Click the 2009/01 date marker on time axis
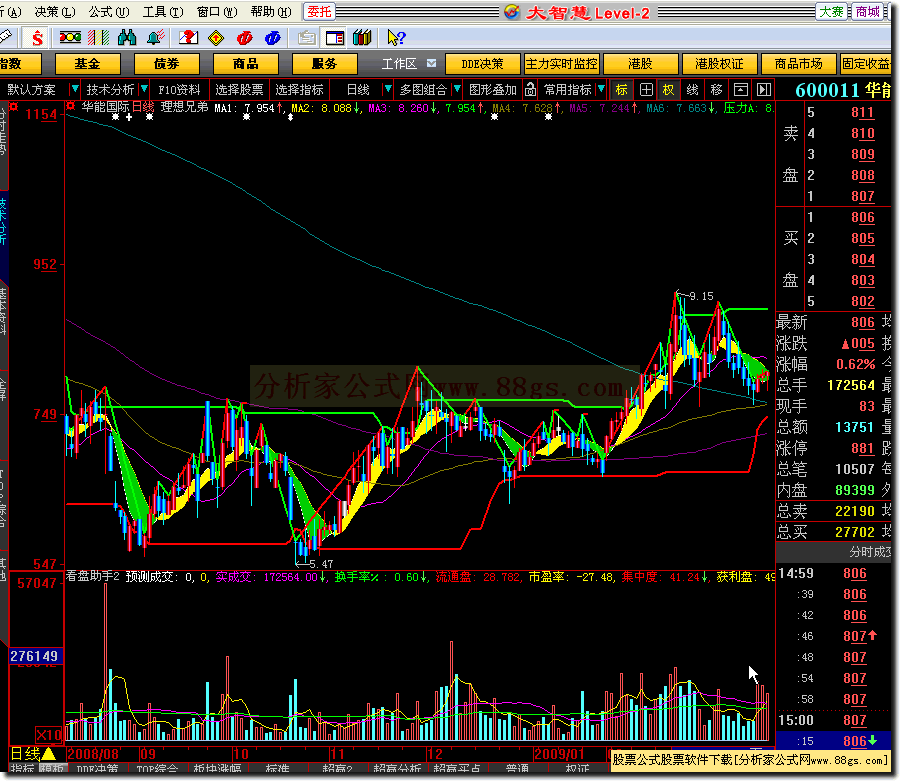Viewport: 903px width, 783px height. pos(559,754)
